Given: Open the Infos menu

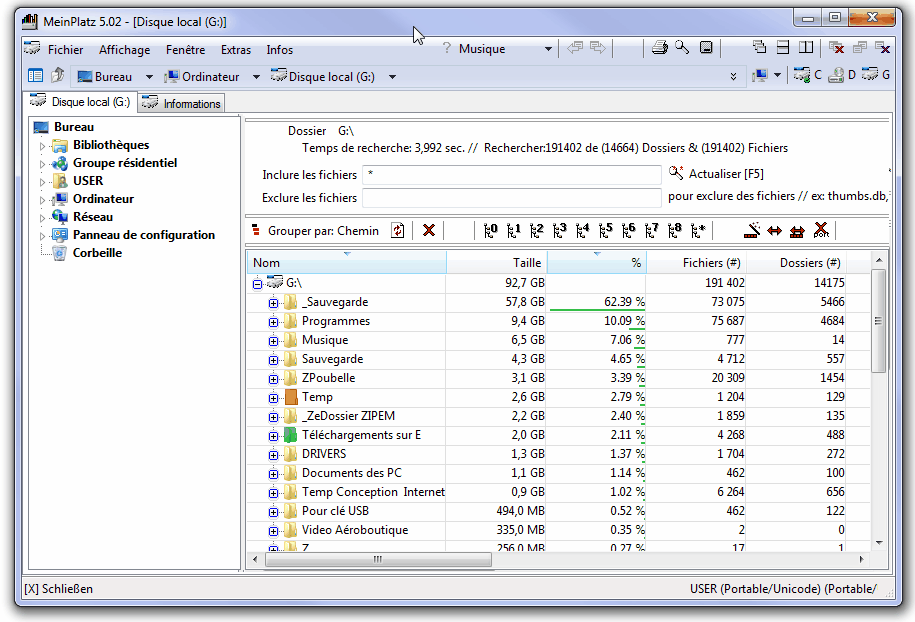Looking at the screenshot, I should 280,50.
